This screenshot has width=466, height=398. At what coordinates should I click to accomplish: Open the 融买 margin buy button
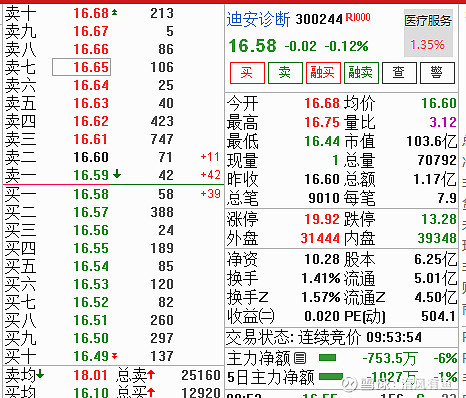pyautogui.click(x=323, y=73)
